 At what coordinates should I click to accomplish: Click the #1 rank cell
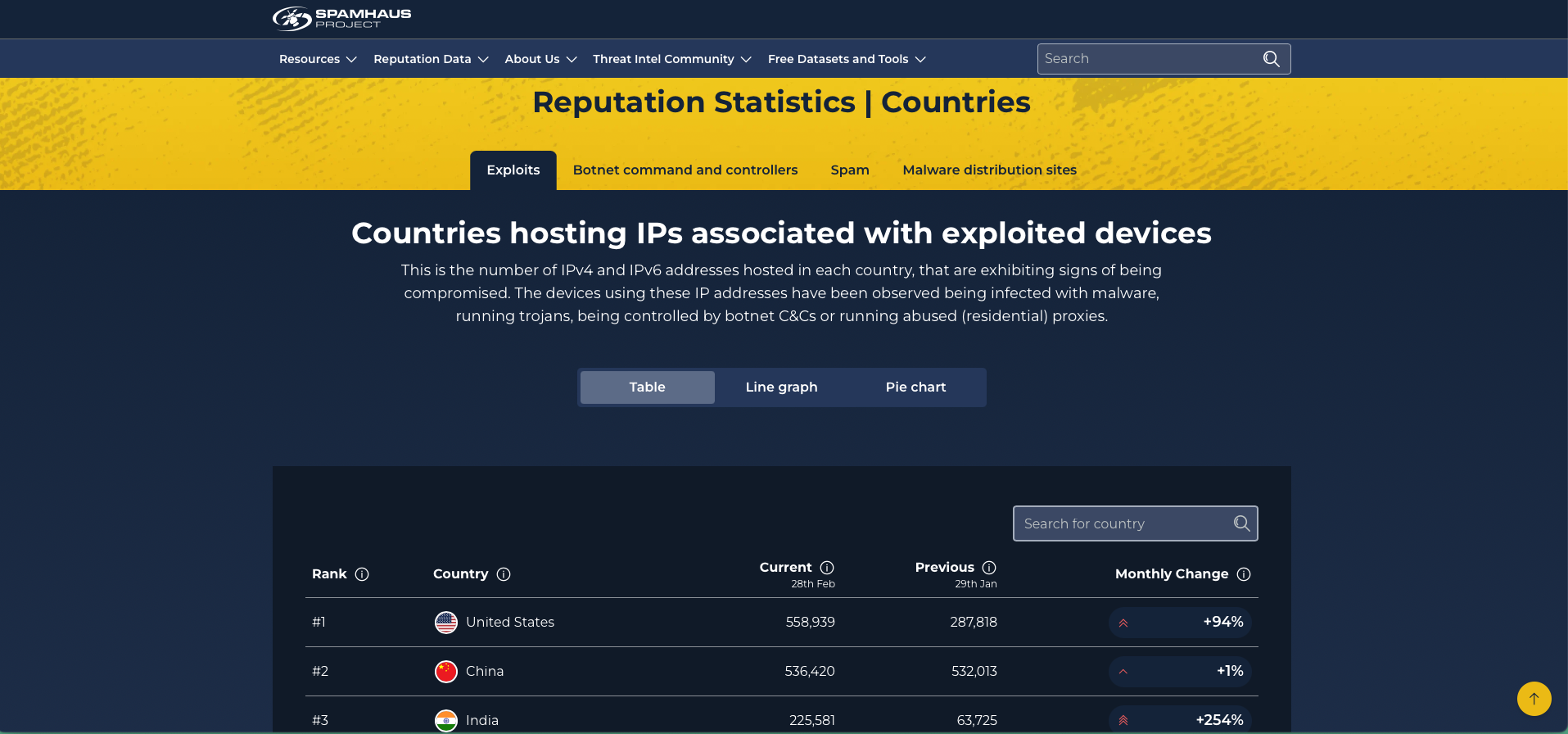[319, 623]
